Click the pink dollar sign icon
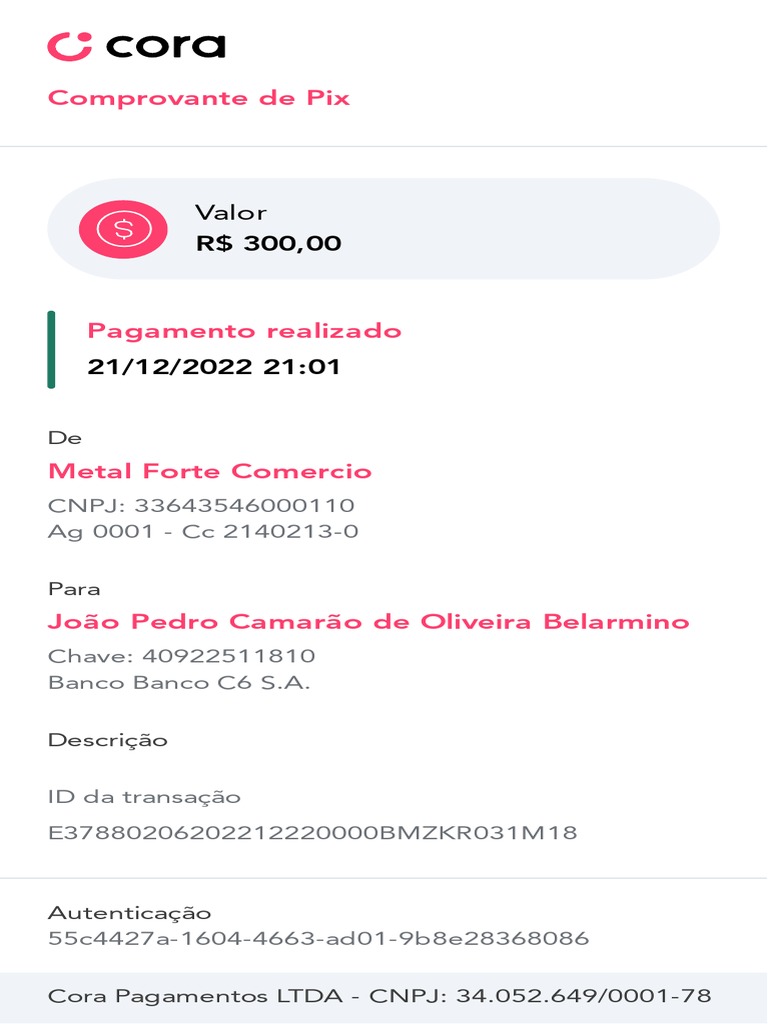768x1024 pixels. coord(123,229)
